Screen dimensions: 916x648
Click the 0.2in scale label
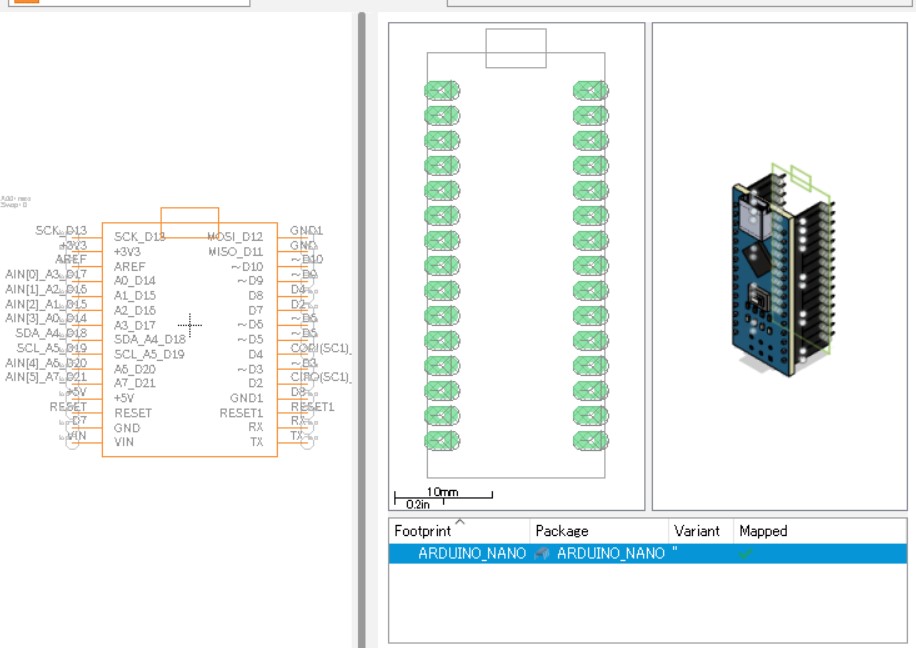(x=418, y=504)
